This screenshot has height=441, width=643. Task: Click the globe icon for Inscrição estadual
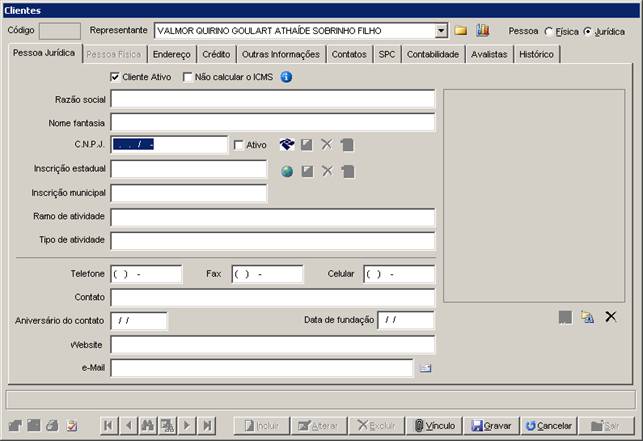pos(287,171)
